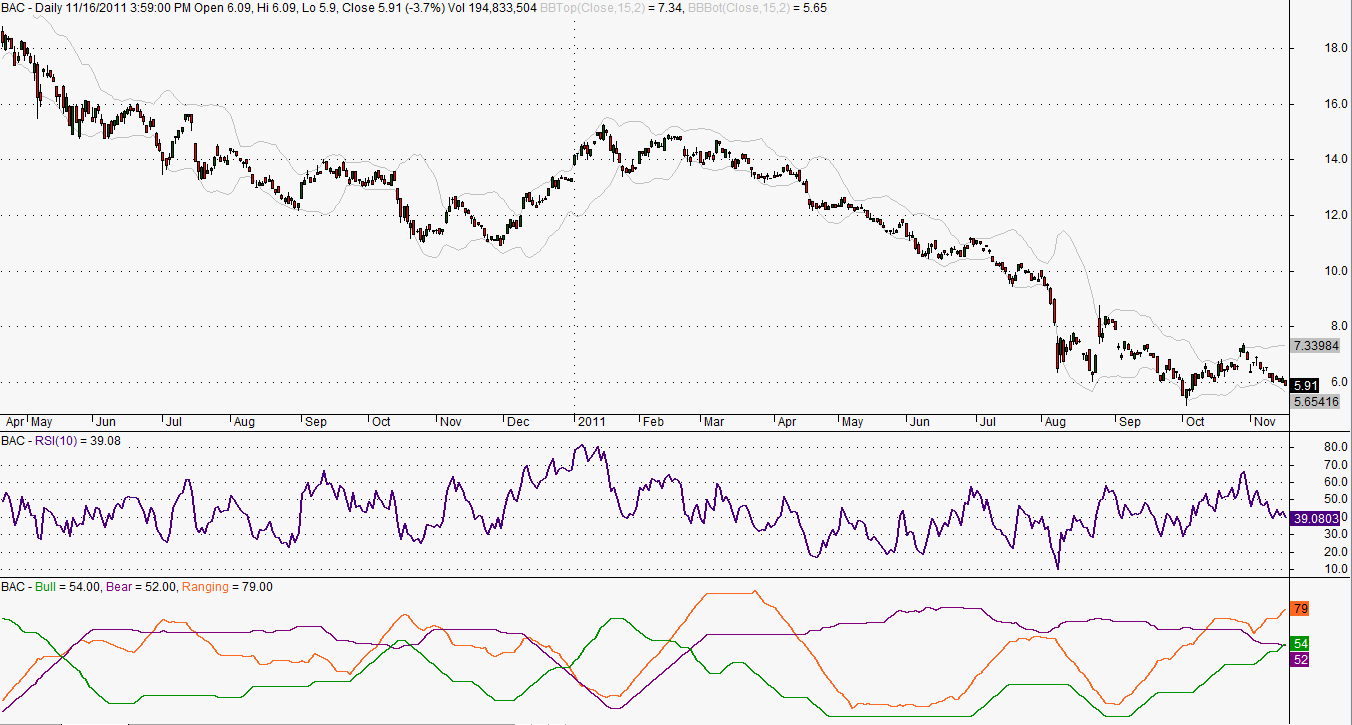Click the purple 39.0803 RSI value tag
Screen dimensions: 1352x725
point(1316,518)
